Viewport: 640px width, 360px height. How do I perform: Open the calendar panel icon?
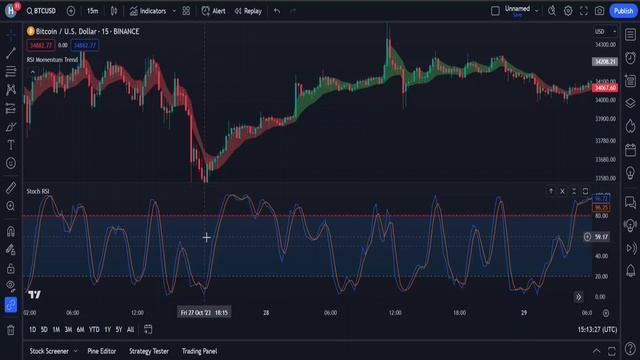pyautogui.click(x=630, y=150)
